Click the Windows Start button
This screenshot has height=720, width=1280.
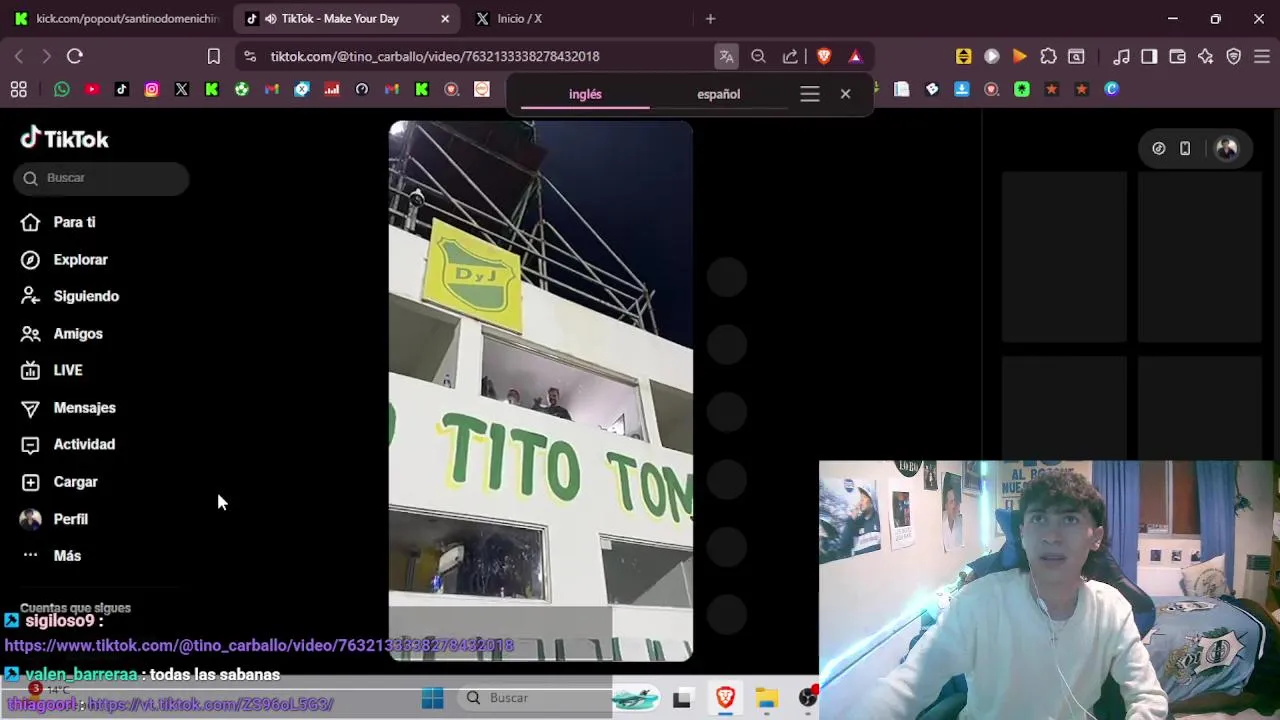[x=432, y=697]
